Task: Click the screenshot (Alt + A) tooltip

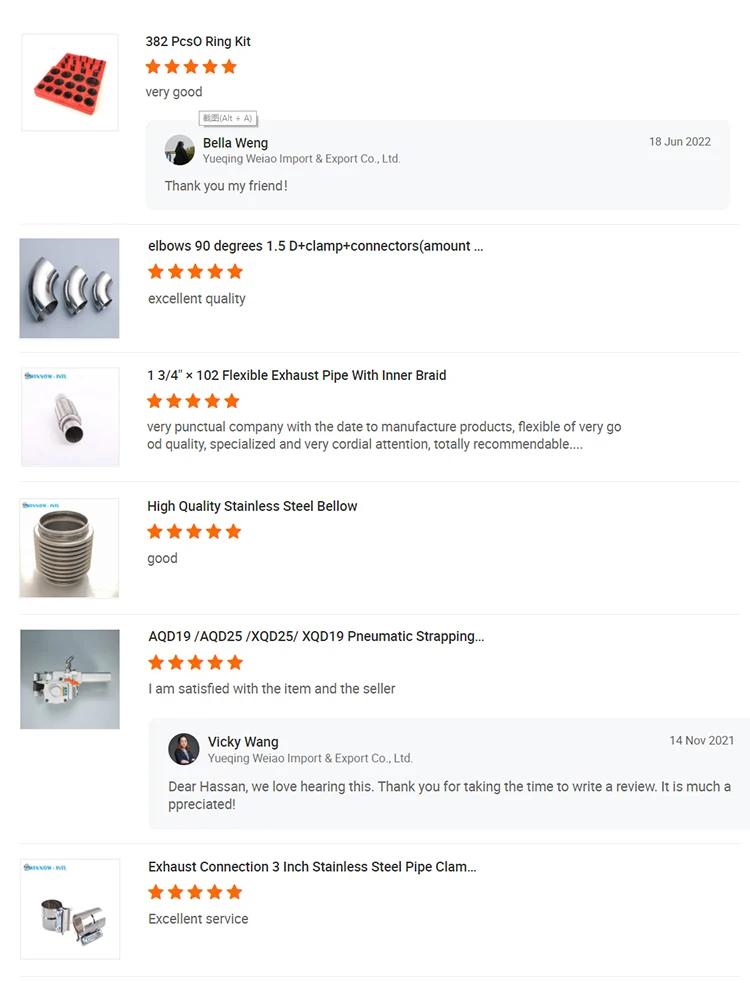Action: 228,118
